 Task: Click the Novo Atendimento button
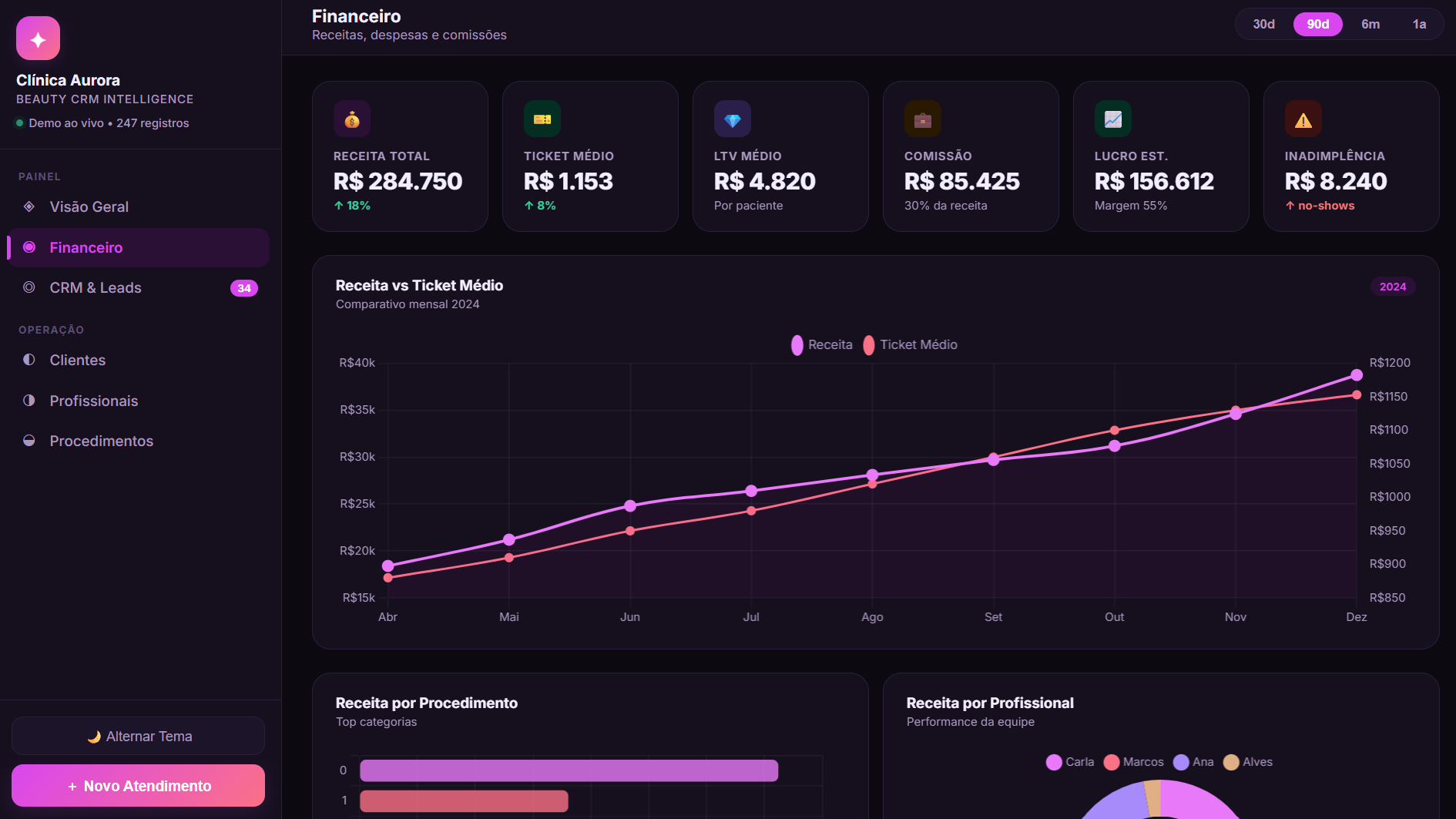[139, 786]
